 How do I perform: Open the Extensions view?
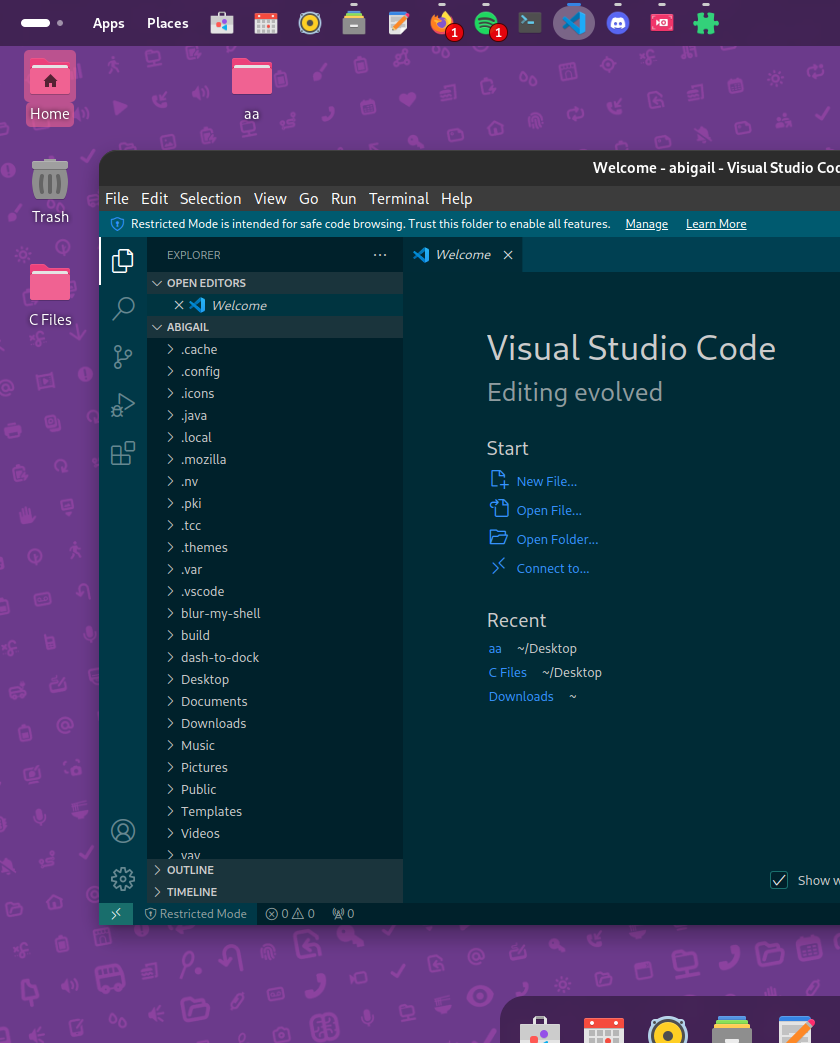pyautogui.click(x=123, y=454)
